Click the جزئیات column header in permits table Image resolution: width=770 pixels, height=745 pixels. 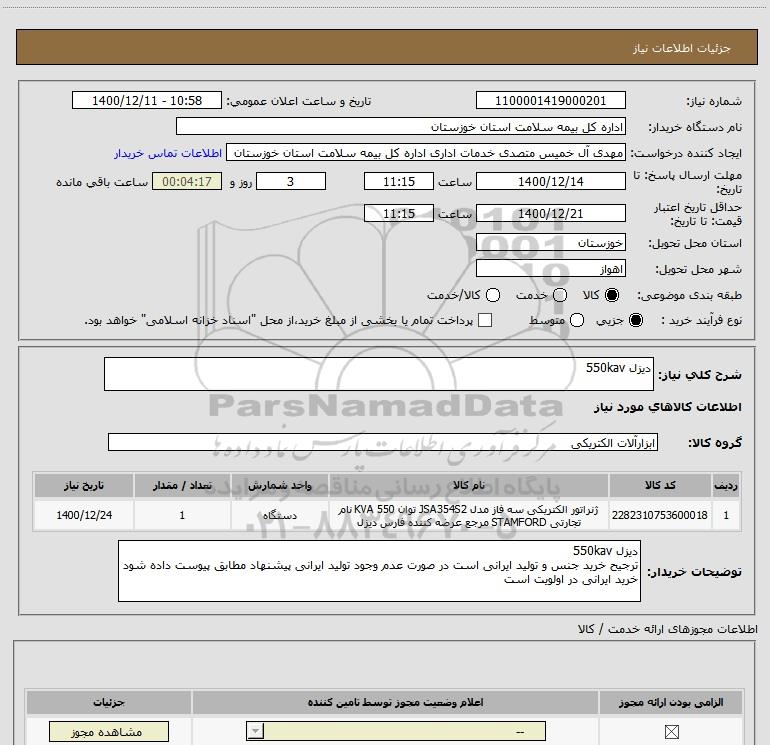click(109, 703)
